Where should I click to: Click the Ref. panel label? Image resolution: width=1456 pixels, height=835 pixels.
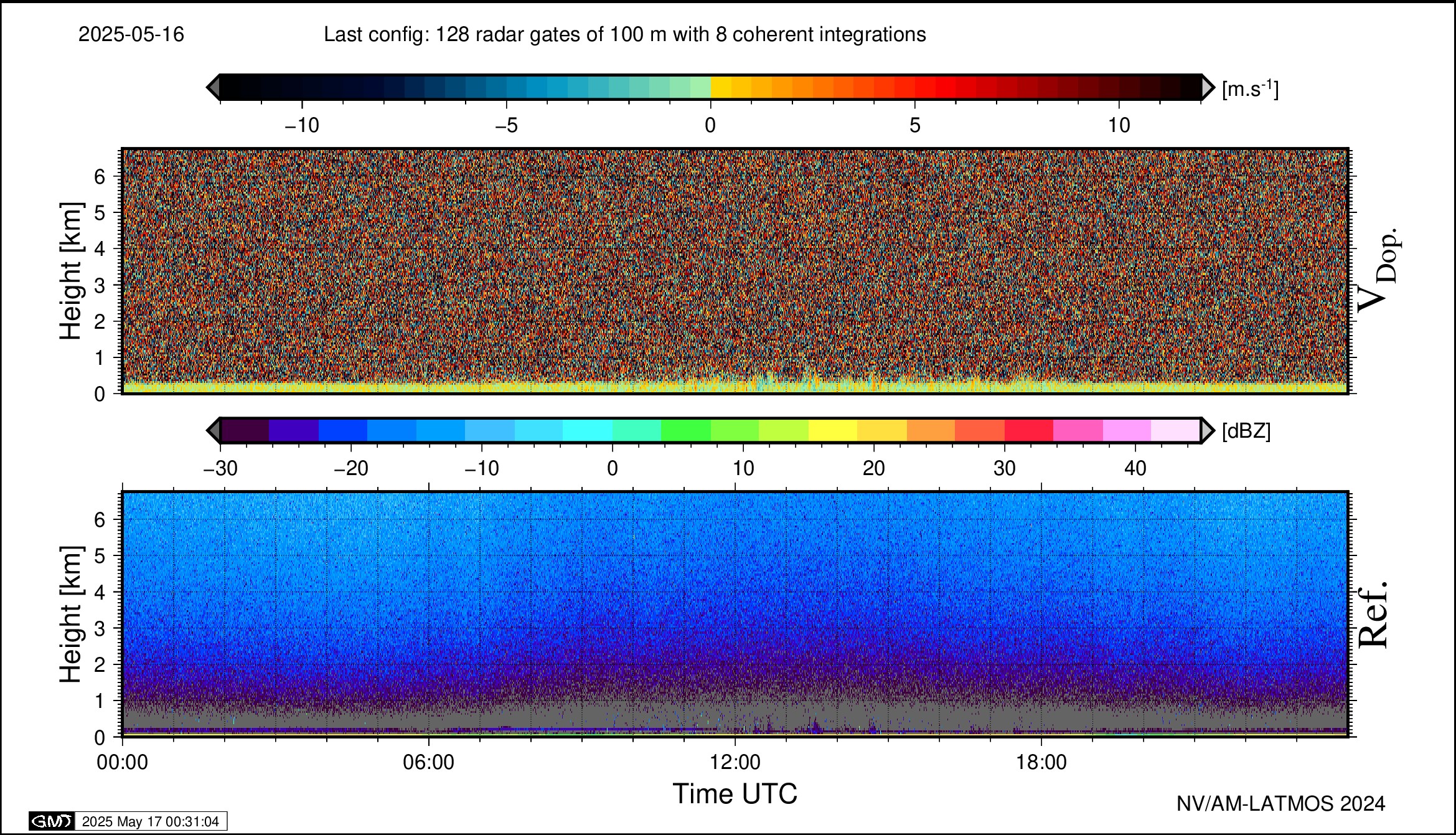(1373, 615)
